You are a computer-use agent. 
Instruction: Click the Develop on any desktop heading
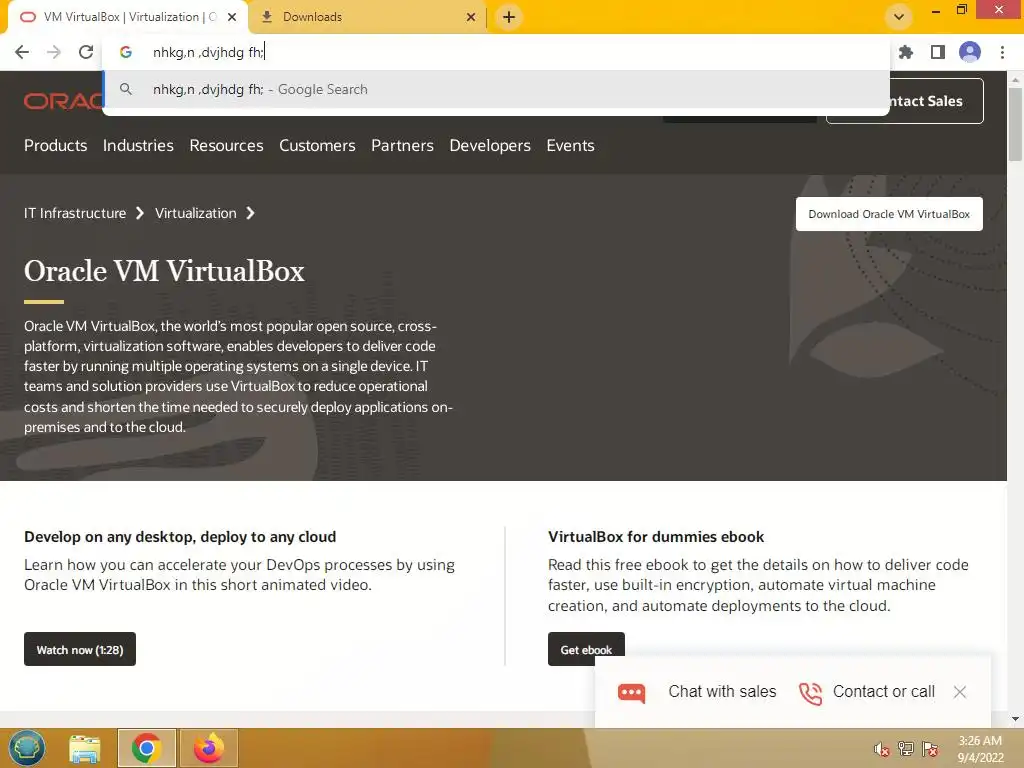[x=180, y=537]
